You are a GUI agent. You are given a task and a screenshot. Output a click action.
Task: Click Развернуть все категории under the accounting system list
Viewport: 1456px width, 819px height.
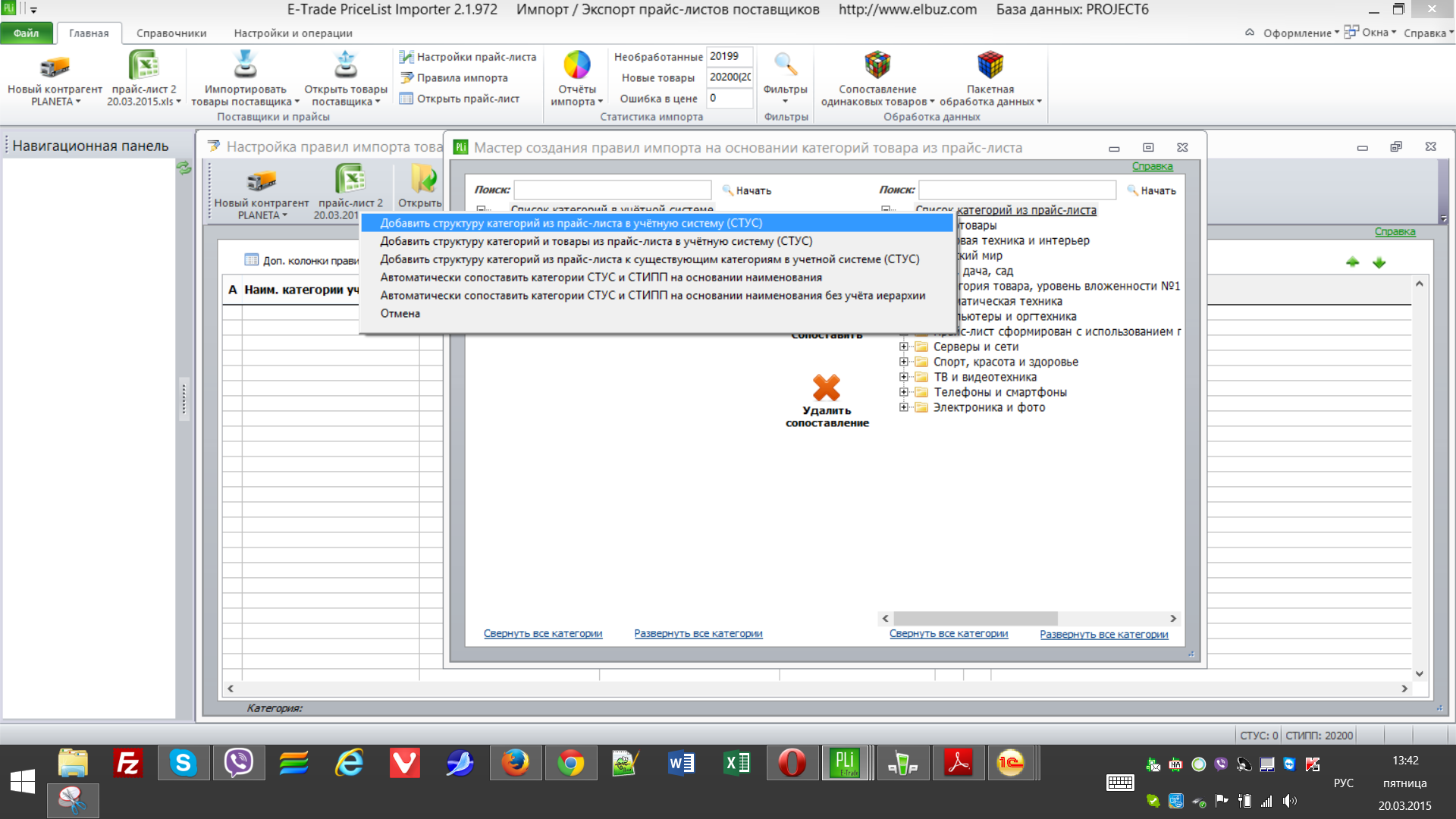coord(698,633)
